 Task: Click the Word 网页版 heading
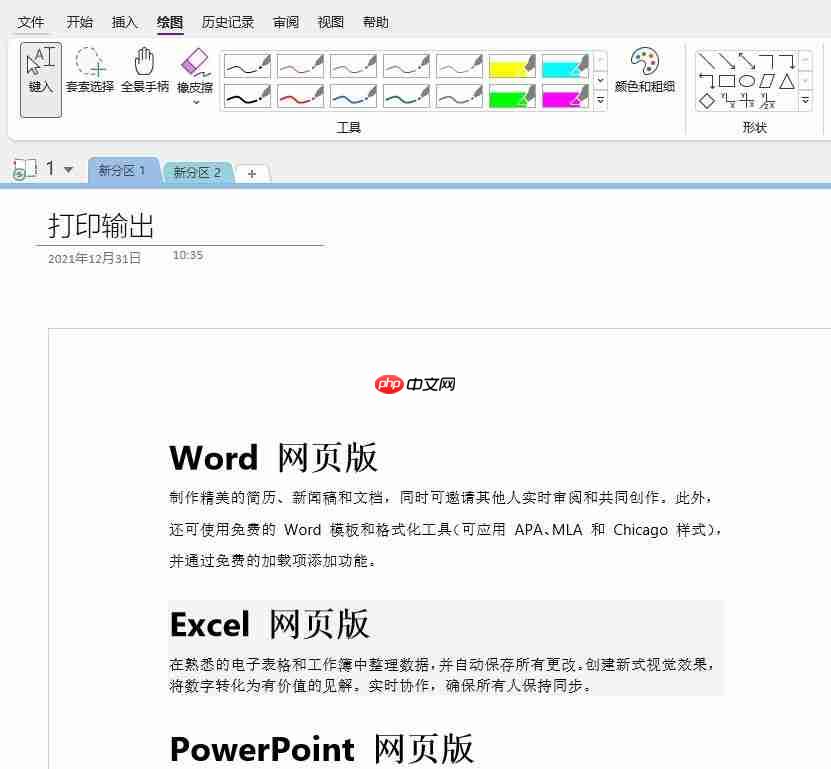tap(273, 457)
